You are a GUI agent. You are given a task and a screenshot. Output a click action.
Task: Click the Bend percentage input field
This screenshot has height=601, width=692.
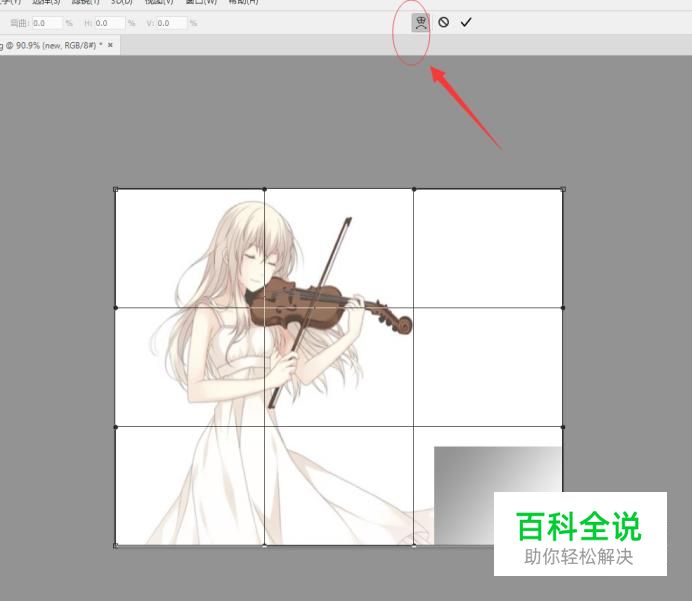coord(47,23)
